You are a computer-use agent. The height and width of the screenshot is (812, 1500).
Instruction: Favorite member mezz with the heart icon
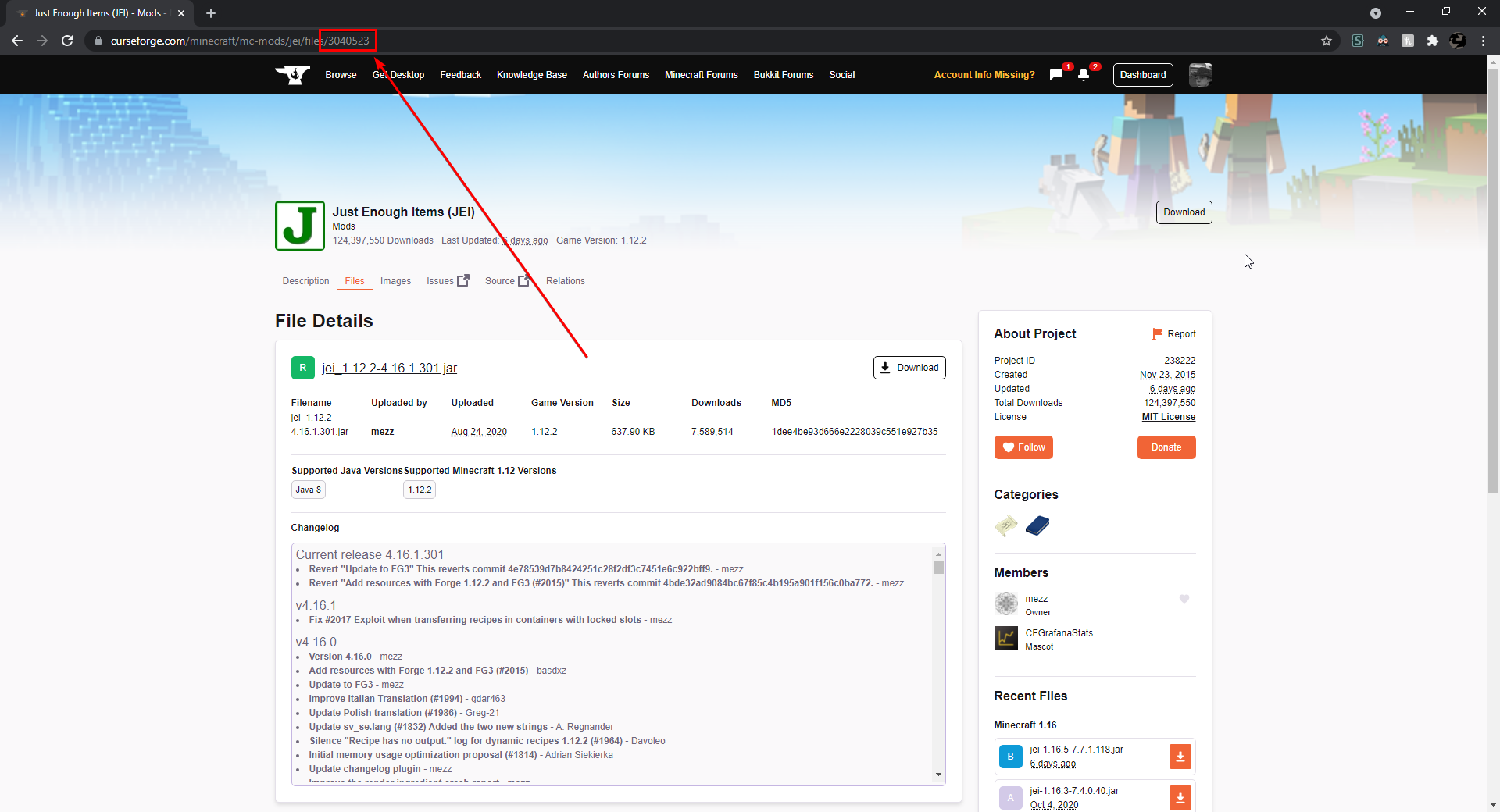coord(1184,599)
